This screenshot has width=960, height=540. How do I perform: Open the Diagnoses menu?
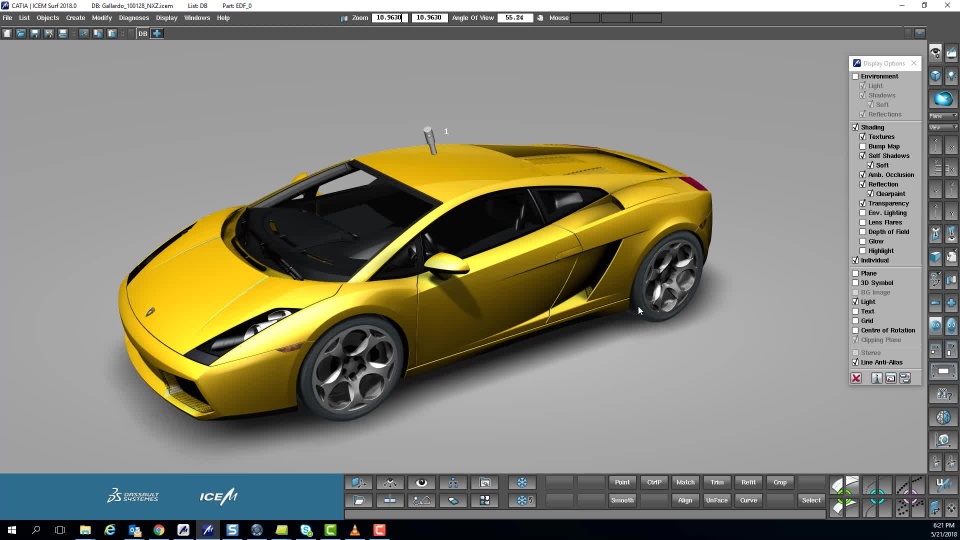134,18
